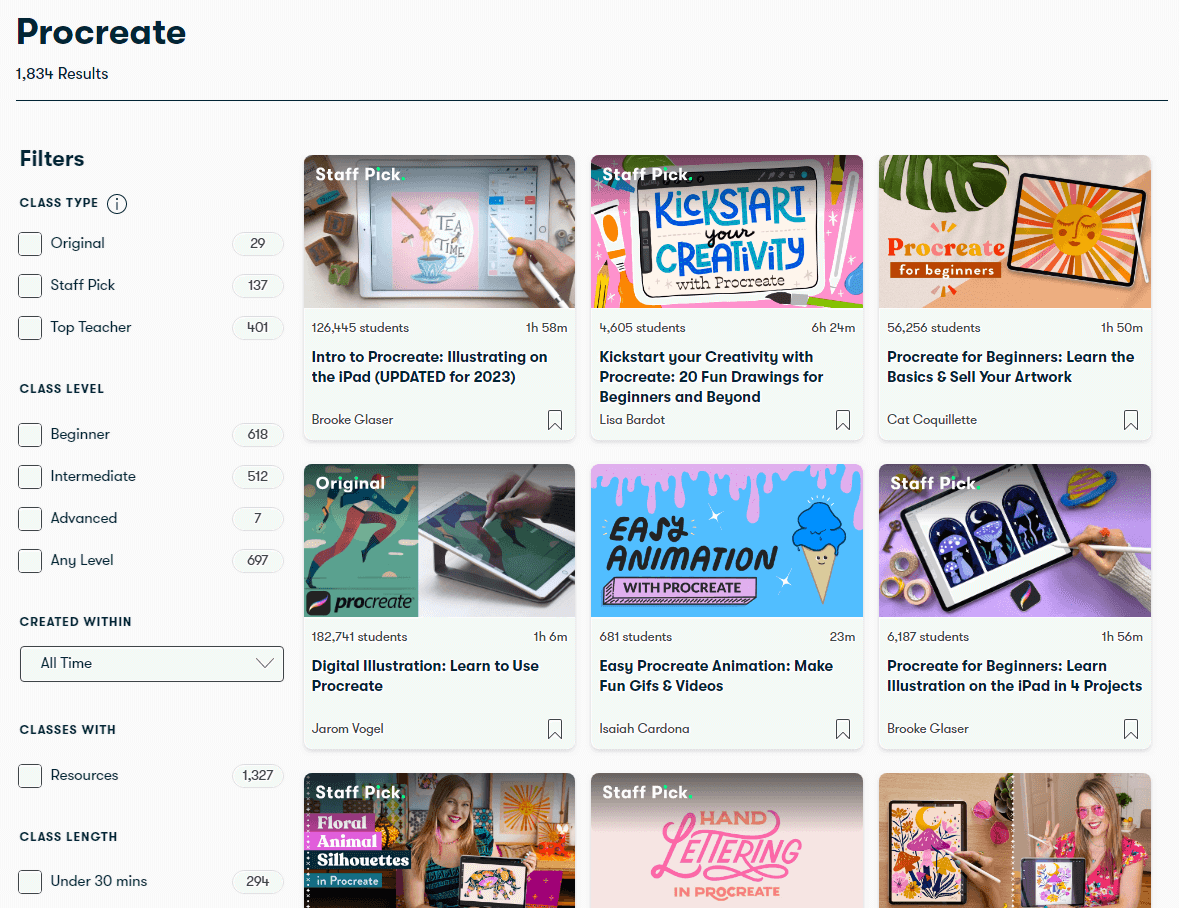1179x908 pixels.
Task: Open the Class Type info icon
Action: click(x=117, y=204)
